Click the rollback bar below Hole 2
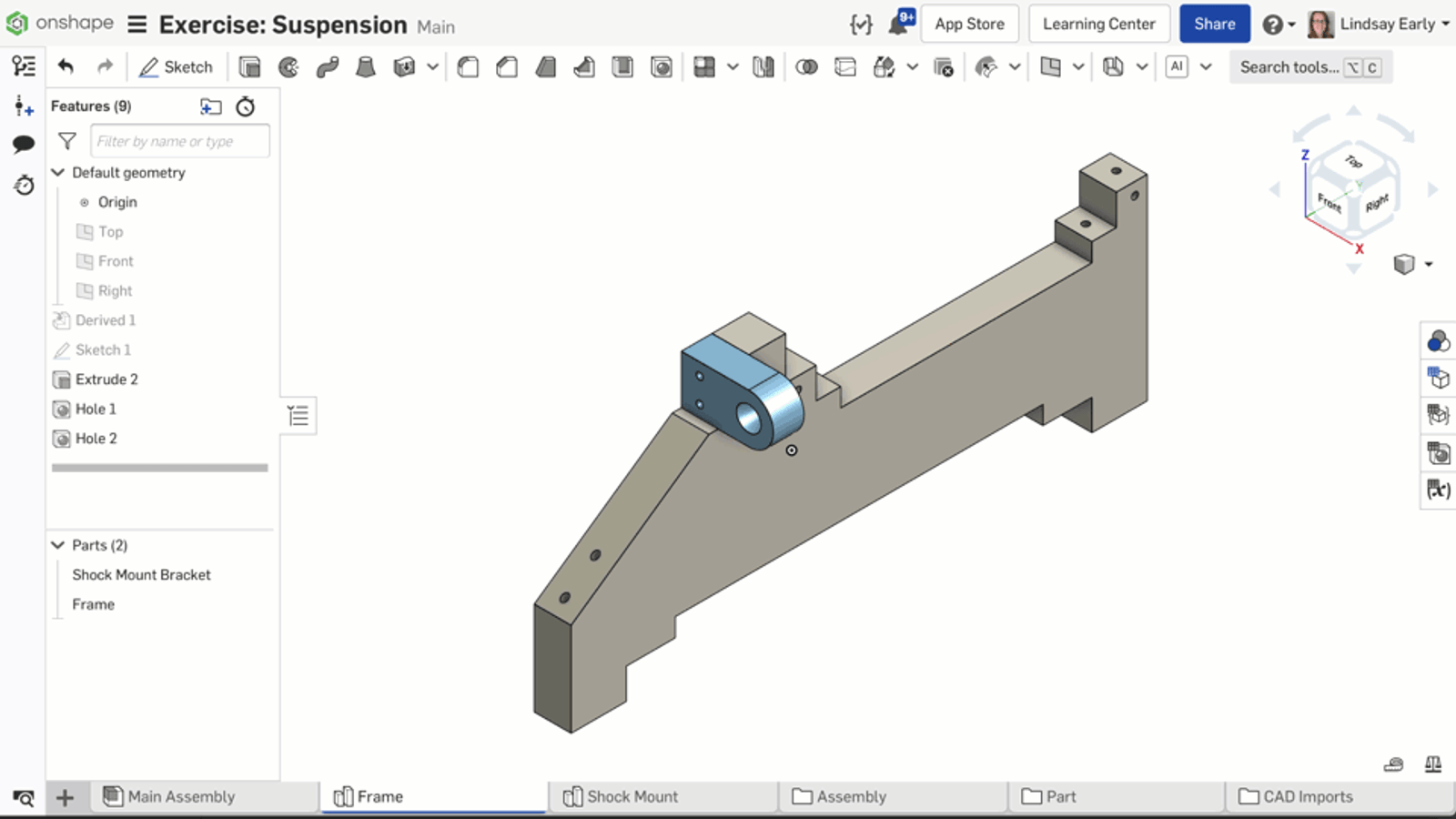The height and width of the screenshot is (819, 1456). point(159,468)
